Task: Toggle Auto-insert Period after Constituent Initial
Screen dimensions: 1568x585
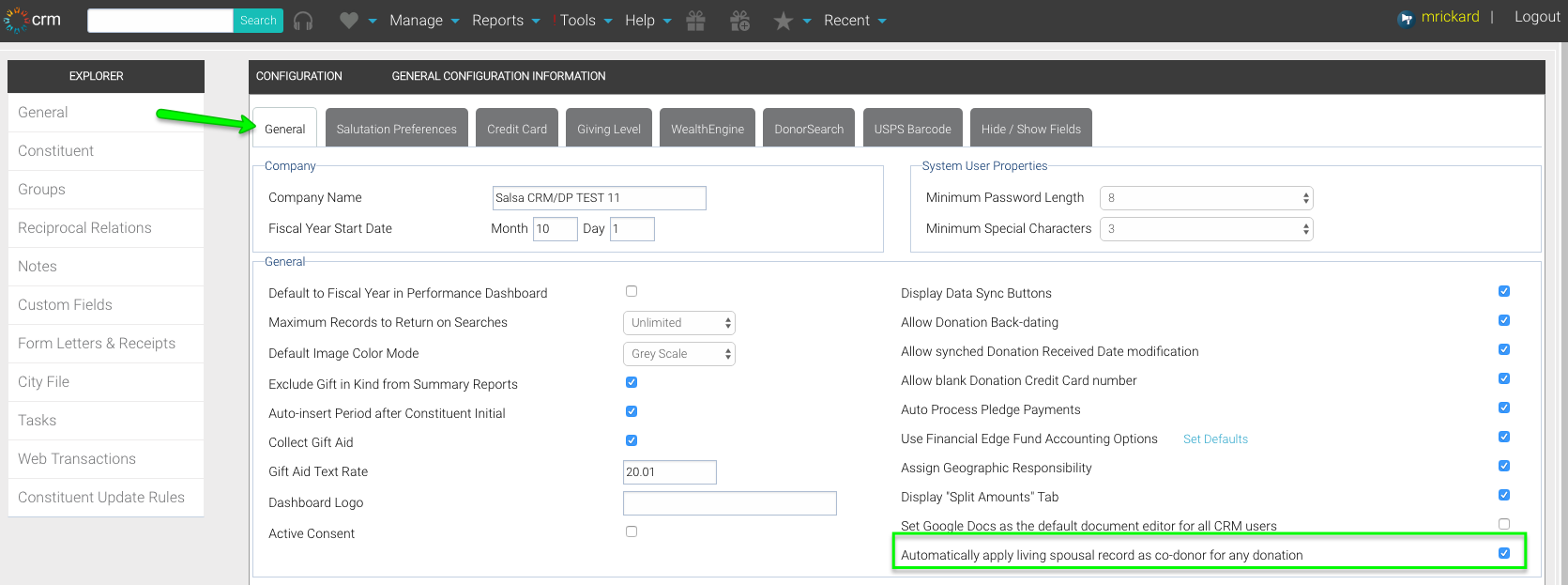Action: coord(632,411)
